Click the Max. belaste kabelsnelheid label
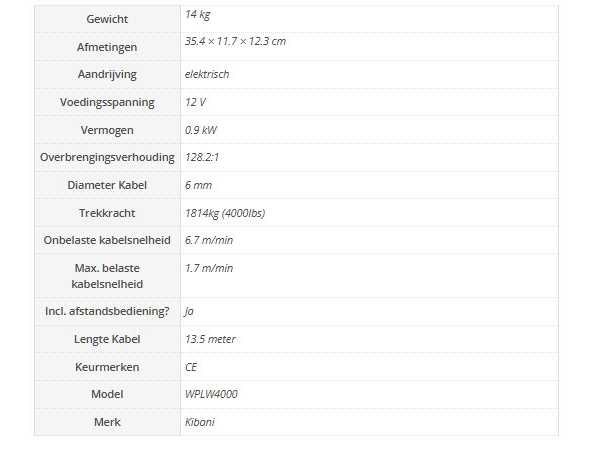602x452 pixels. [107, 276]
